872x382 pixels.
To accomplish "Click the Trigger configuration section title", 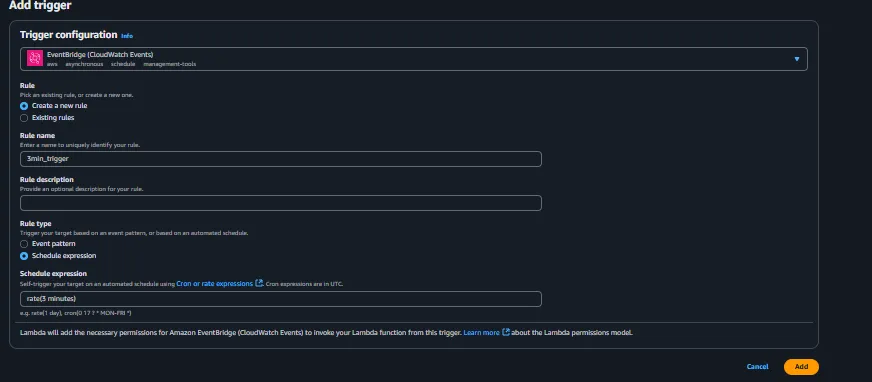I will tap(68, 34).
